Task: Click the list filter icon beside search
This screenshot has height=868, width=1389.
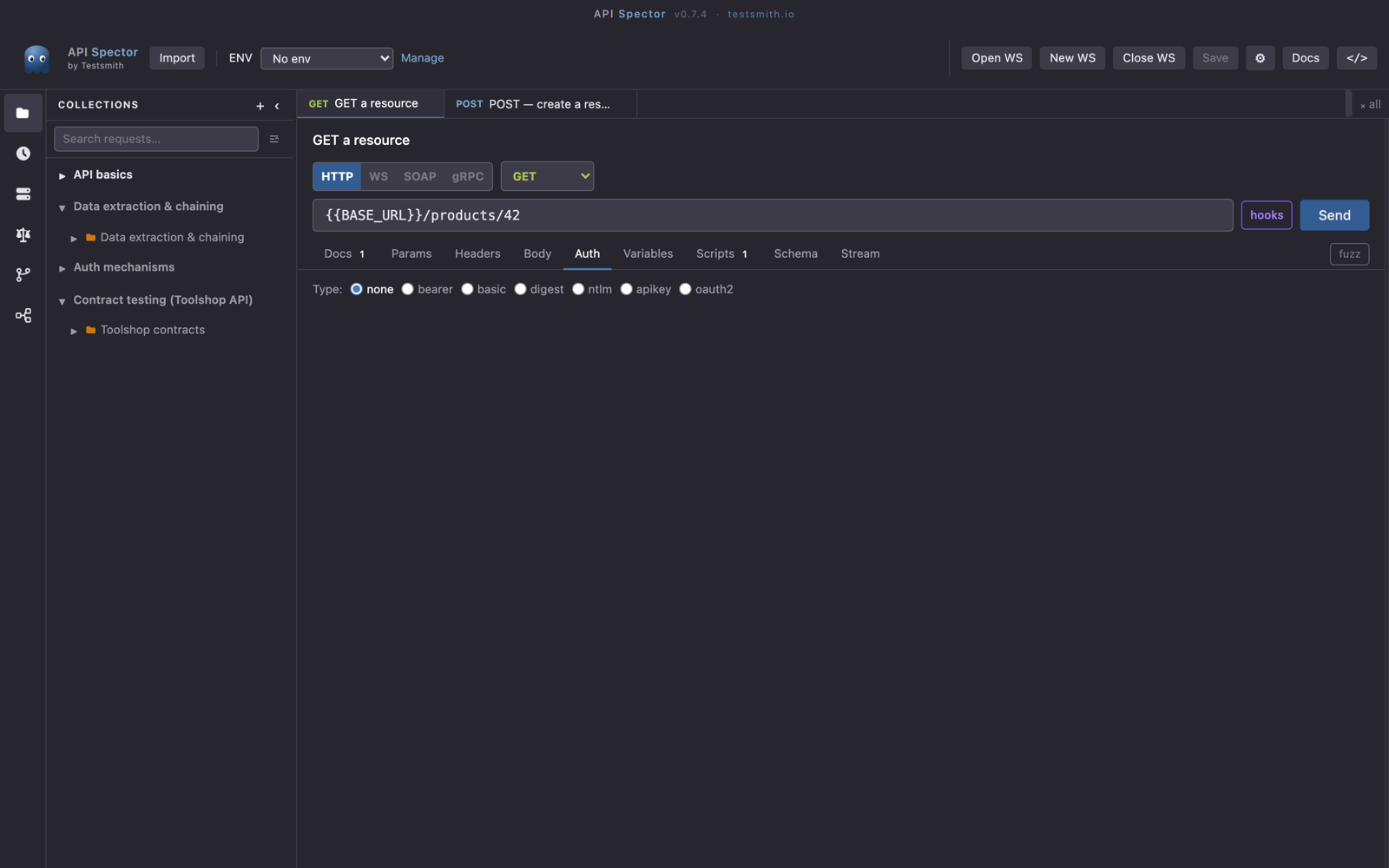Action: (x=274, y=139)
